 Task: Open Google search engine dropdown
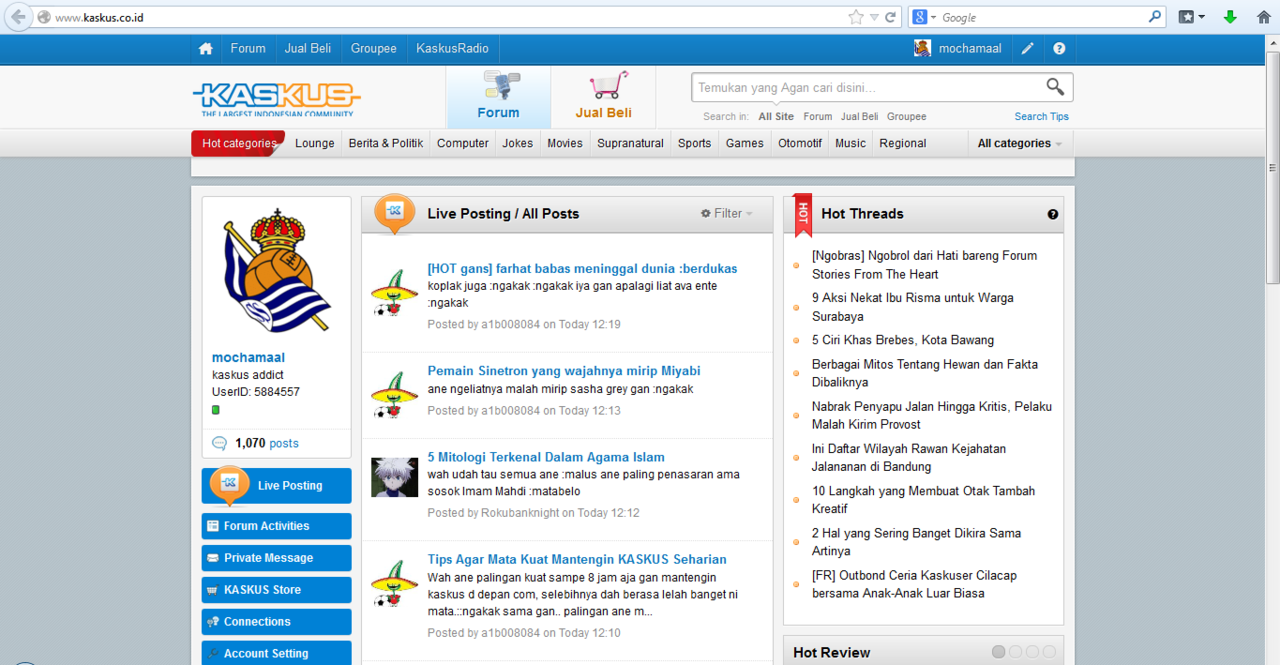923,17
